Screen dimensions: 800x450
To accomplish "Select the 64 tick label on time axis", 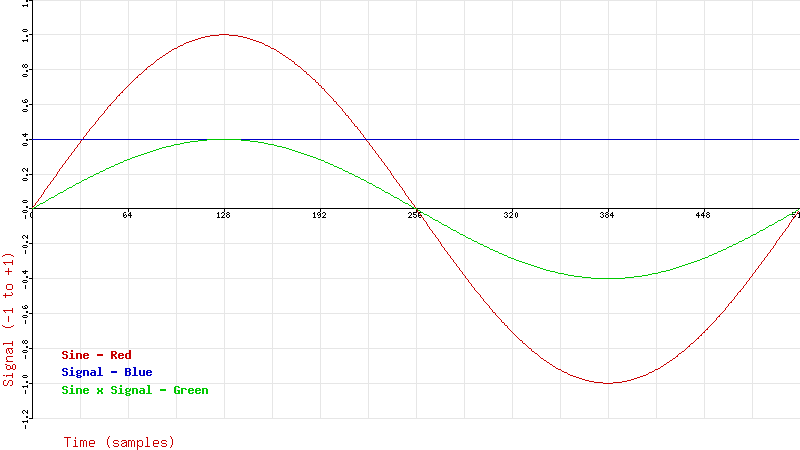I will (x=128, y=215).
